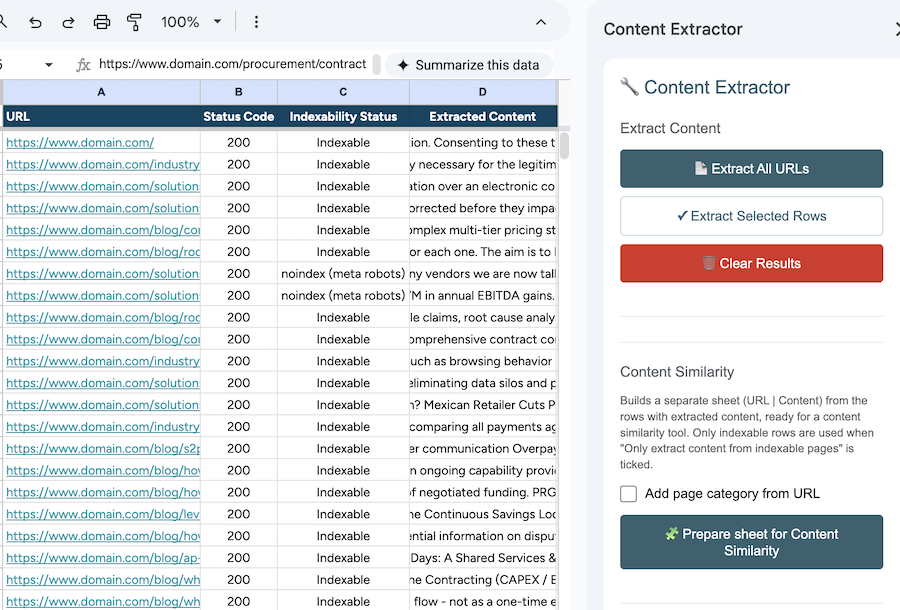Select cell 'er communication Overpay'
Screen dimensions: 900x610
(483, 449)
